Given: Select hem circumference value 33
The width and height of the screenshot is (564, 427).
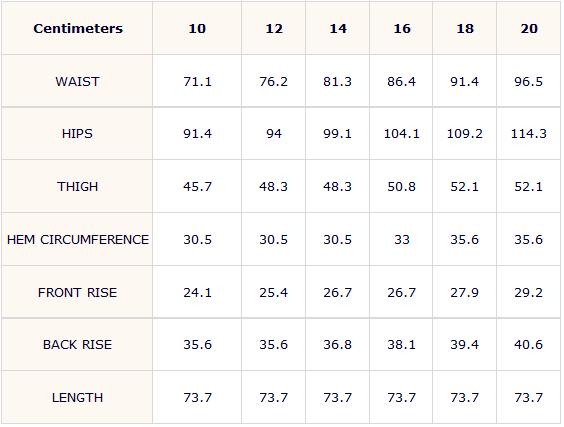Looking at the screenshot, I should pos(402,240).
